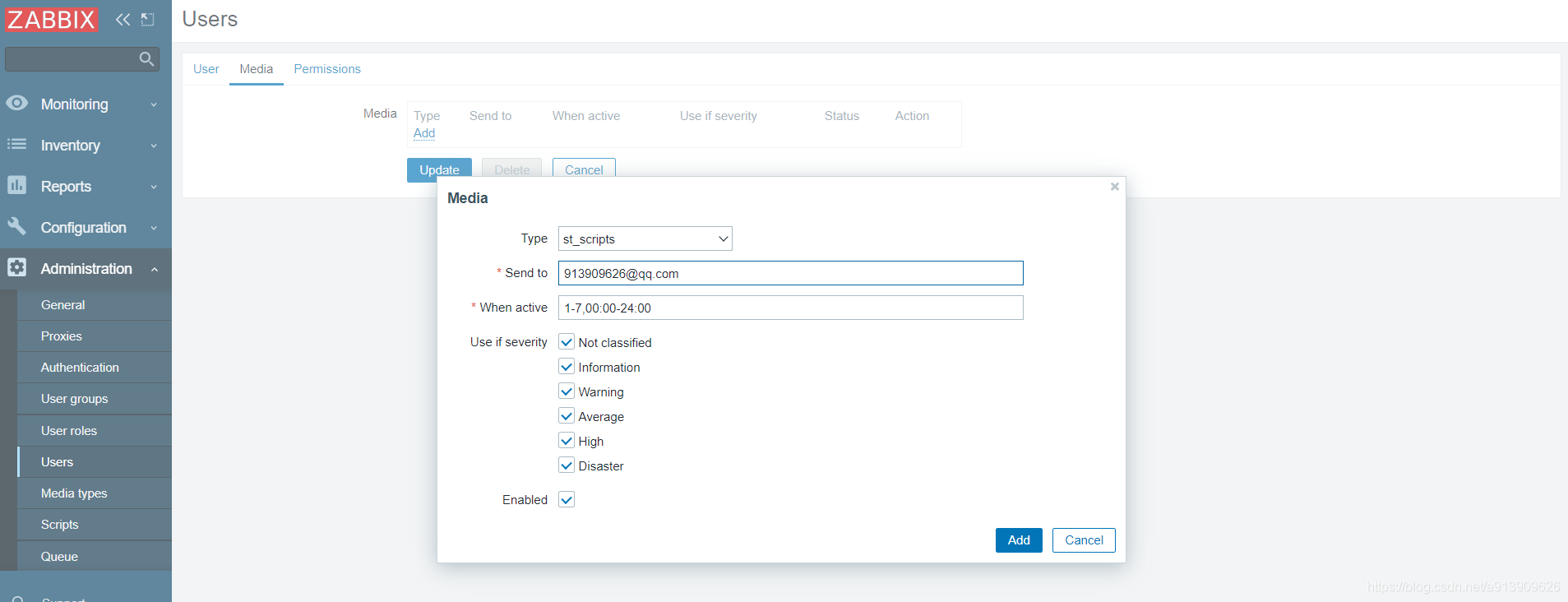The height and width of the screenshot is (602, 1568).
Task: Click the 'Use if severity' column header
Action: pyautogui.click(x=718, y=116)
